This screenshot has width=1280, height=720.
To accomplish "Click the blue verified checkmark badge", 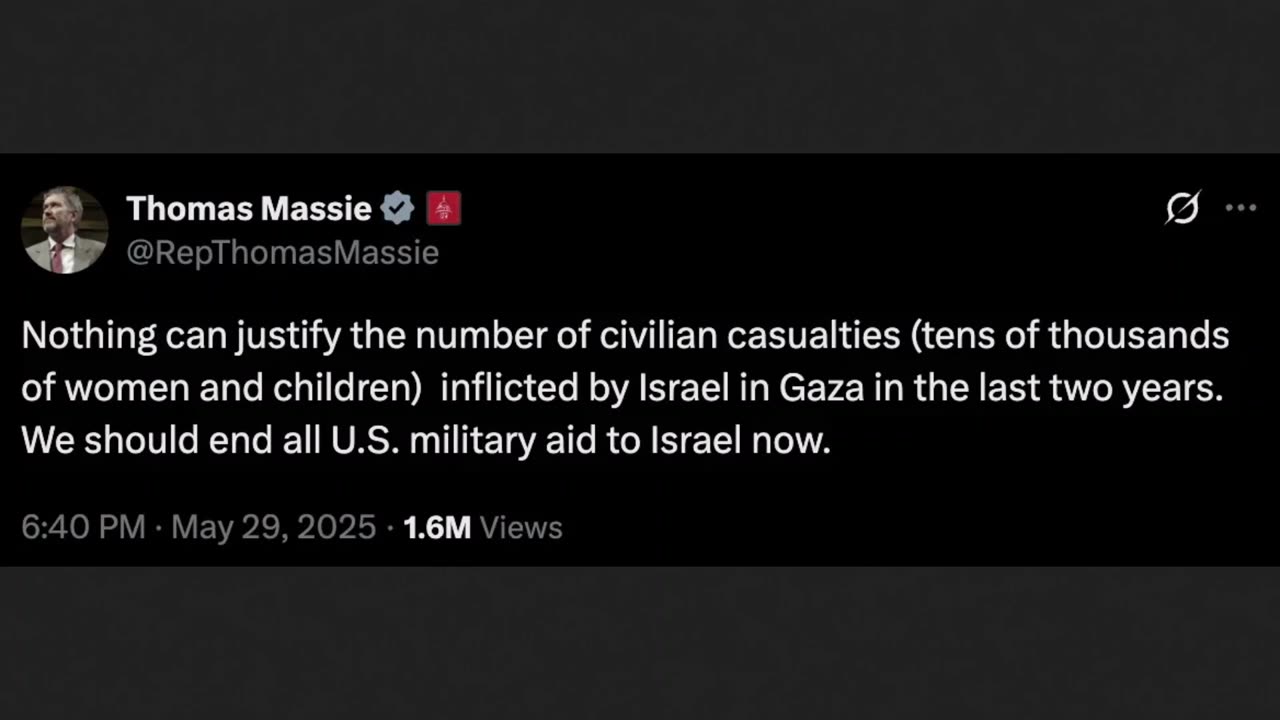I will [x=398, y=209].
